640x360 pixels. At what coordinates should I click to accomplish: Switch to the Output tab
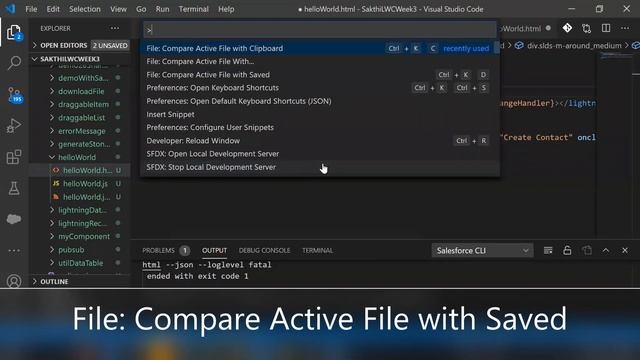coord(214,250)
